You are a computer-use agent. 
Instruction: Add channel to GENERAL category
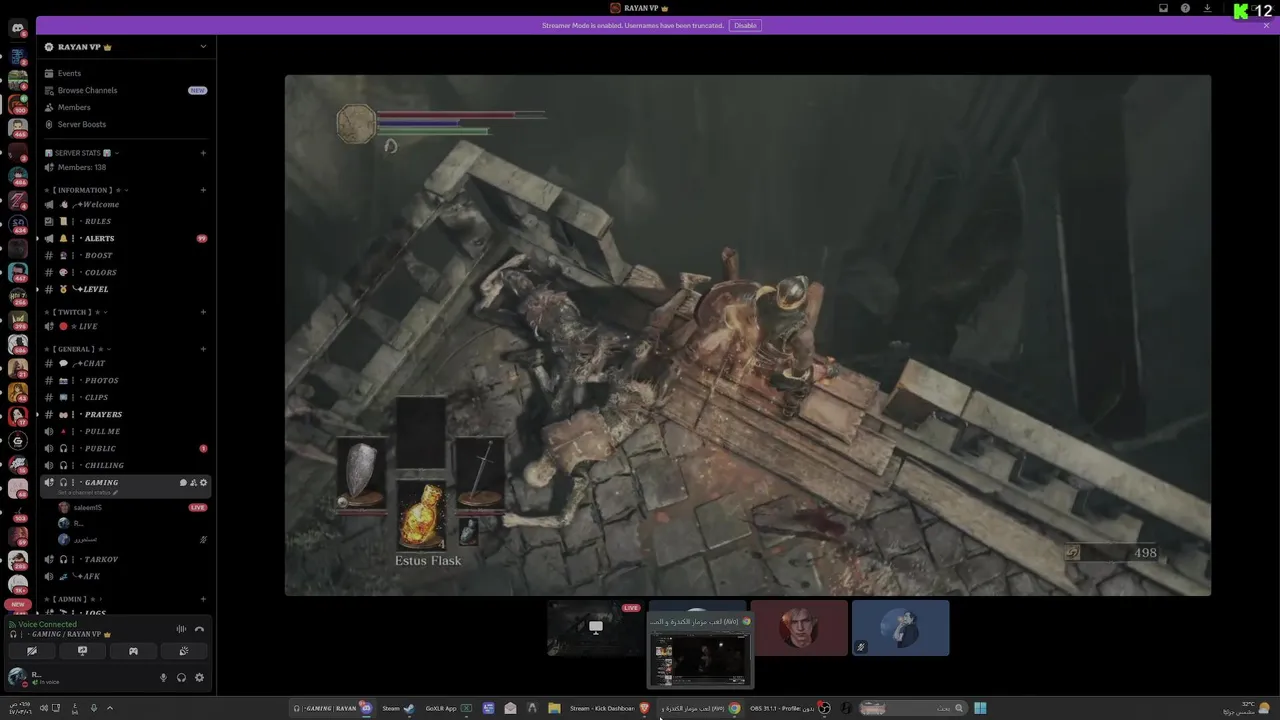coord(203,349)
